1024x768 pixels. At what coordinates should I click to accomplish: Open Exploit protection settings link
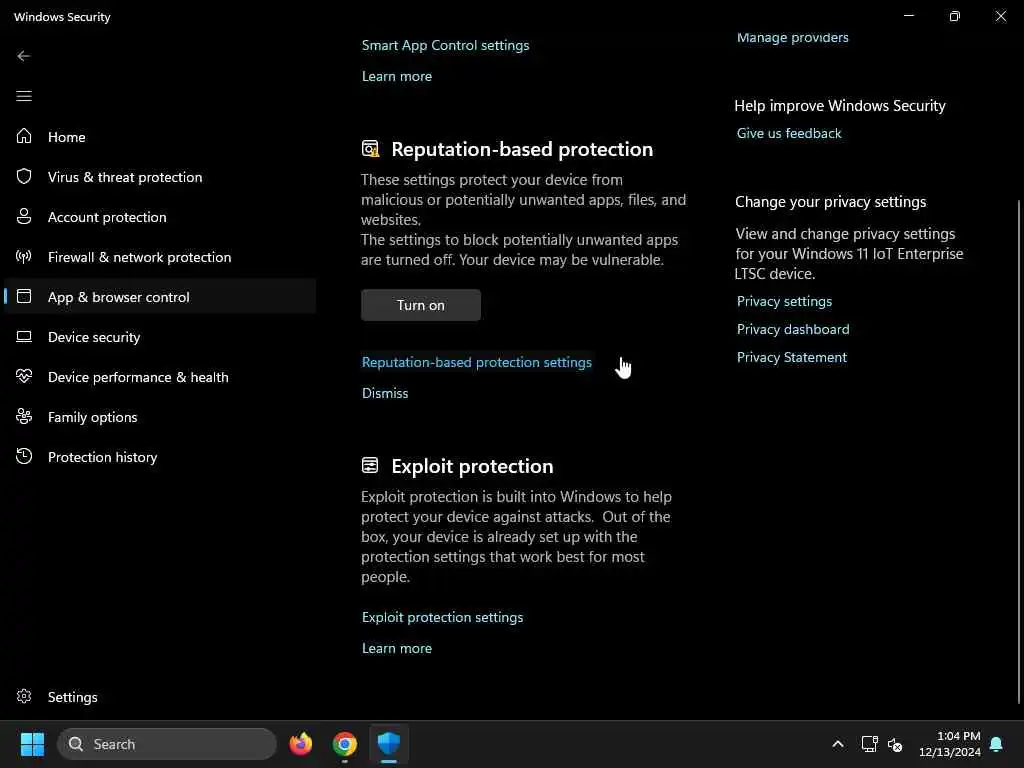pyautogui.click(x=442, y=617)
